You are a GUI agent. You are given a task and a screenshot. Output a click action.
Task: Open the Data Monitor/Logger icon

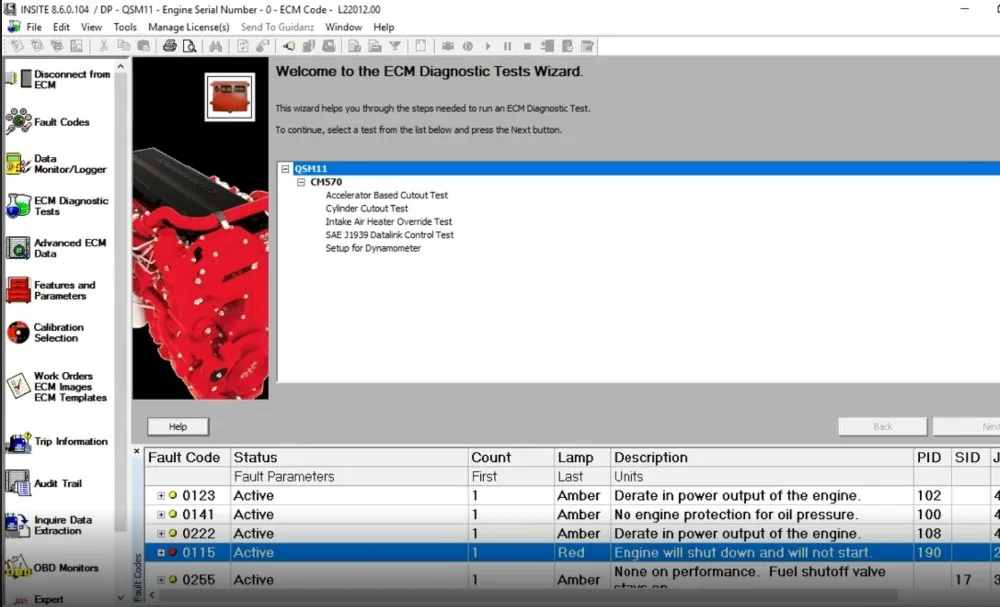tap(18, 164)
